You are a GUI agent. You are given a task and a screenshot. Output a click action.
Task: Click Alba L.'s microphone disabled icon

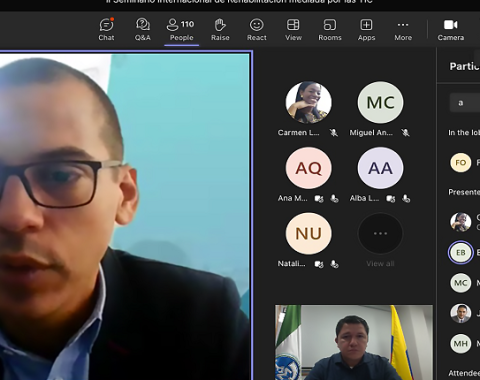tap(406, 199)
